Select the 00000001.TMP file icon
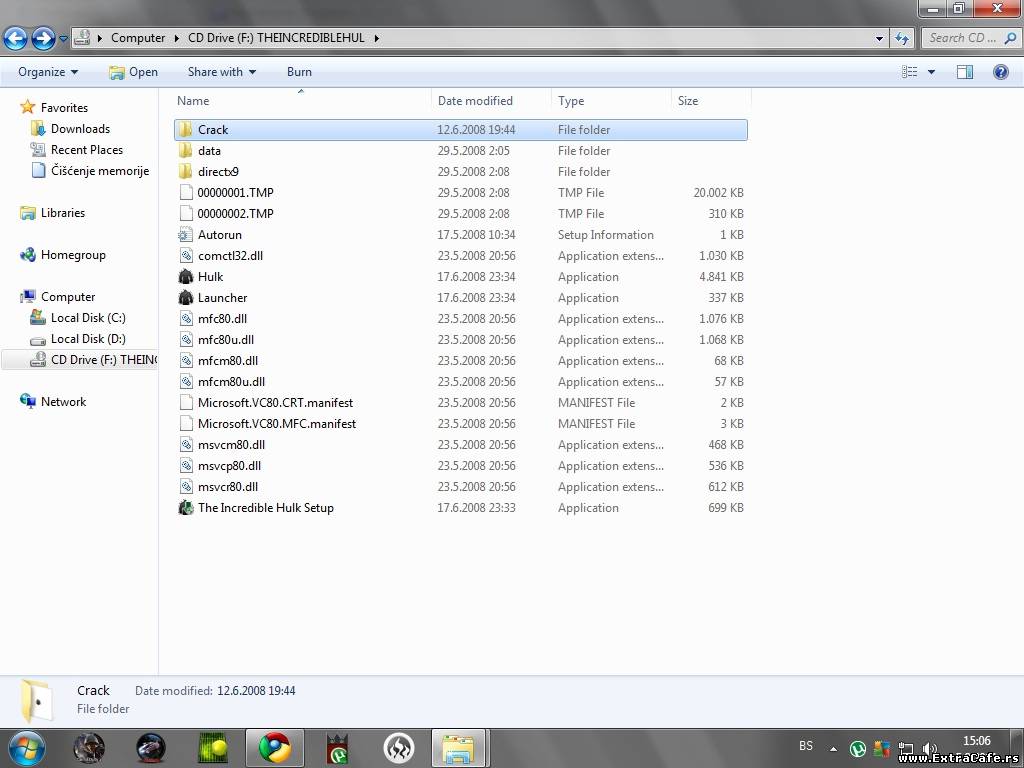Image resolution: width=1024 pixels, height=768 pixels. click(x=185, y=192)
